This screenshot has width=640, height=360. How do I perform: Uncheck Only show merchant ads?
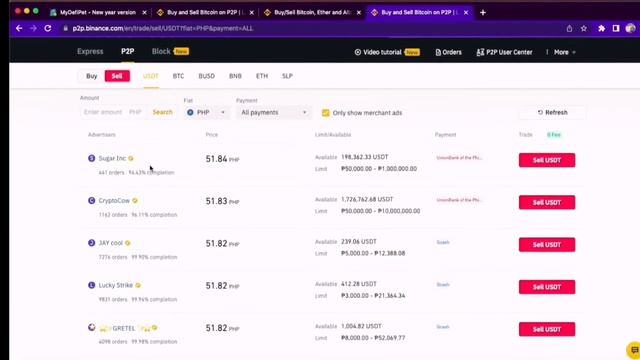pyautogui.click(x=325, y=113)
